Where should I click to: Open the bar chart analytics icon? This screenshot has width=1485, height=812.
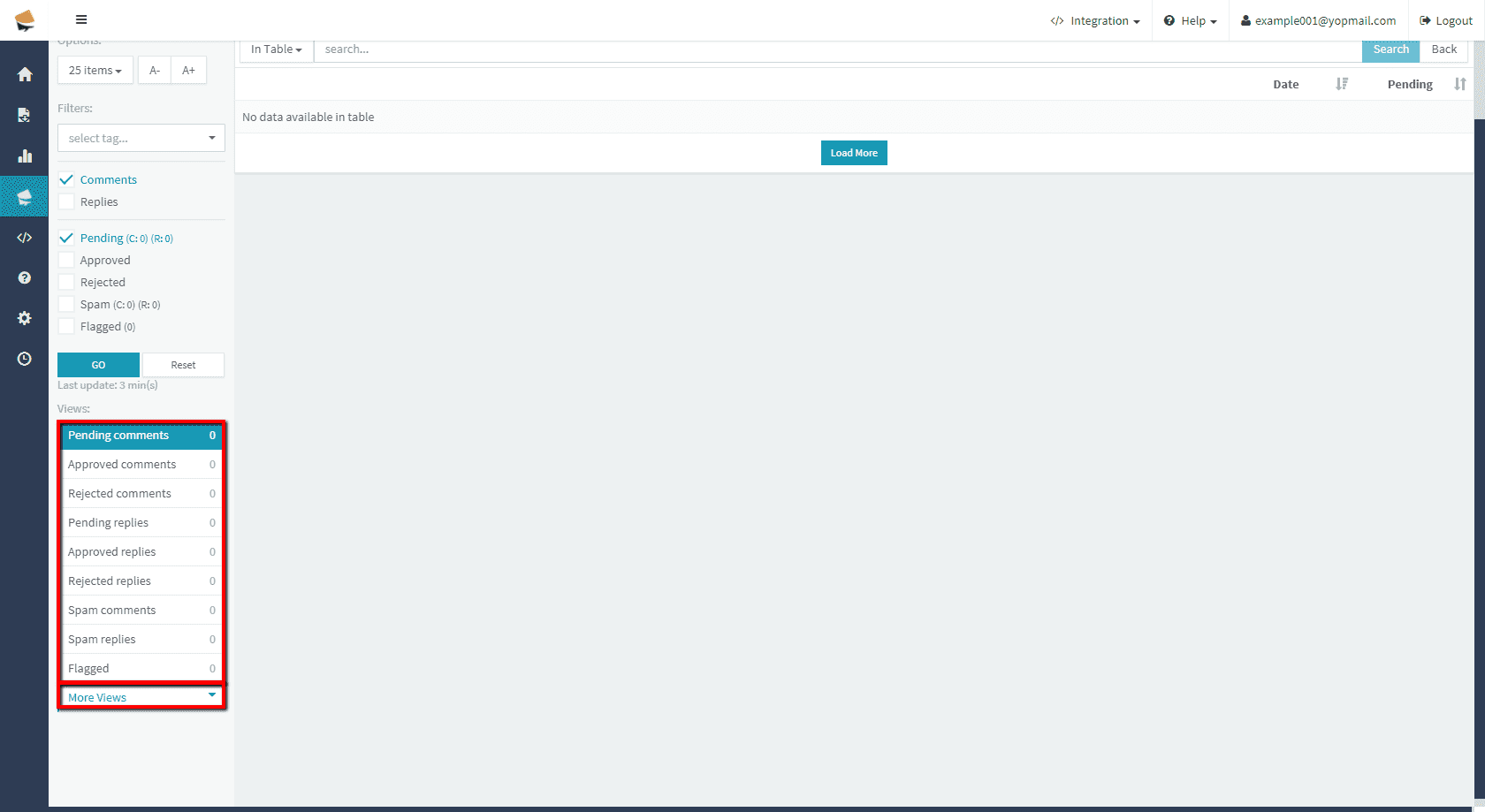coord(25,156)
